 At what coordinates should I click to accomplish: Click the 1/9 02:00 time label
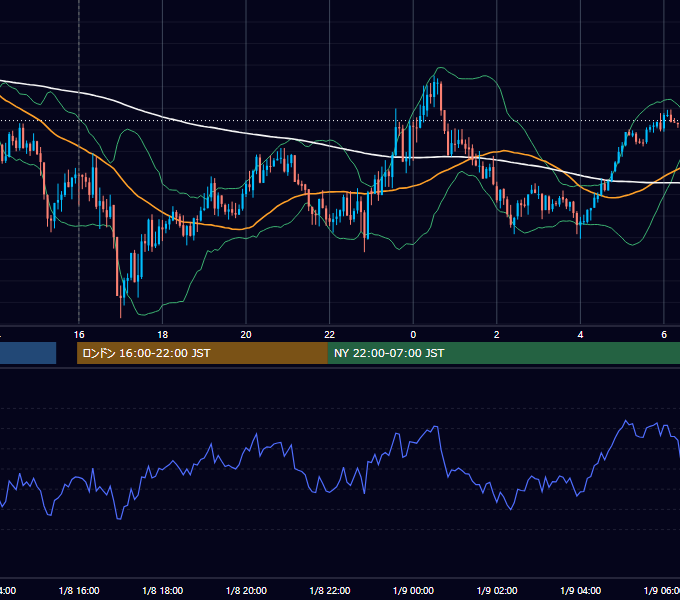(x=497, y=590)
